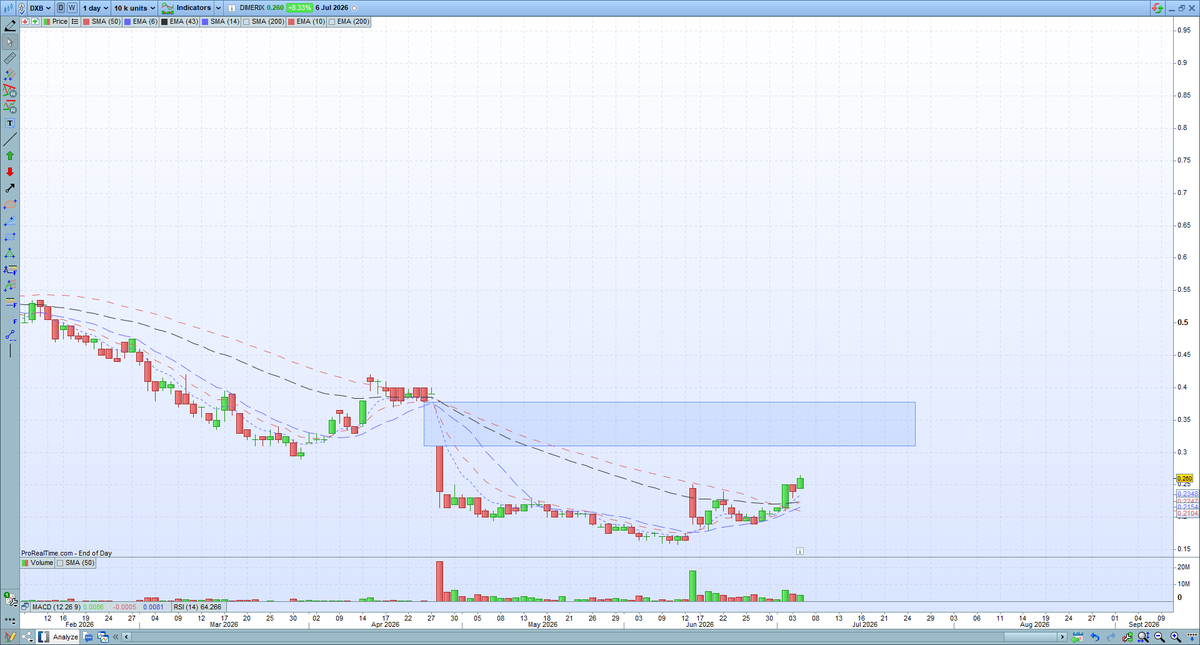Click the green up-arrow icon in legend row

pos(35,21)
